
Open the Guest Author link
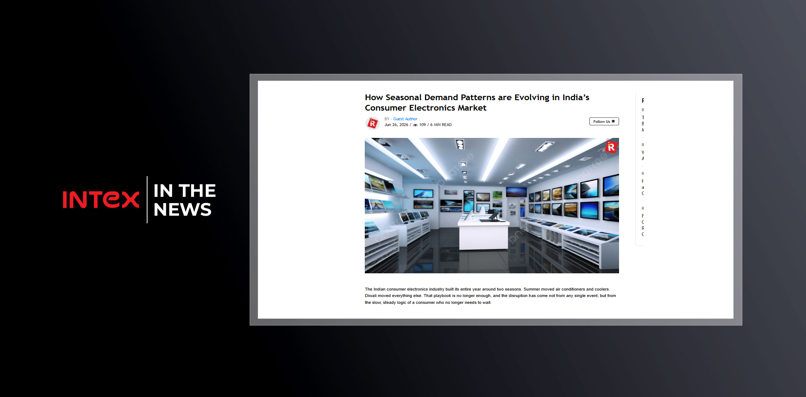tap(405, 119)
